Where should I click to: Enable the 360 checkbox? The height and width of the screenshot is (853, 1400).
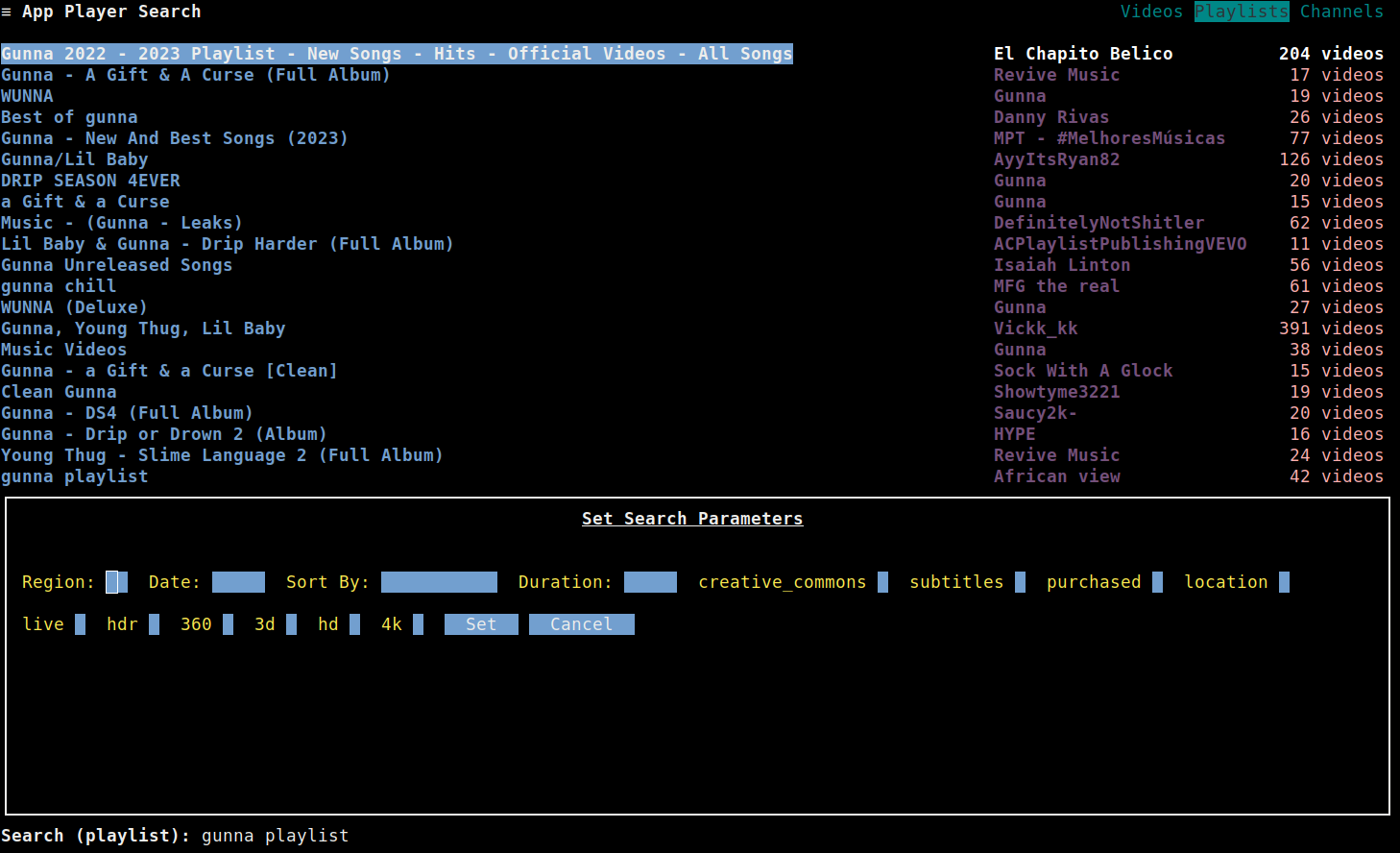(x=228, y=624)
